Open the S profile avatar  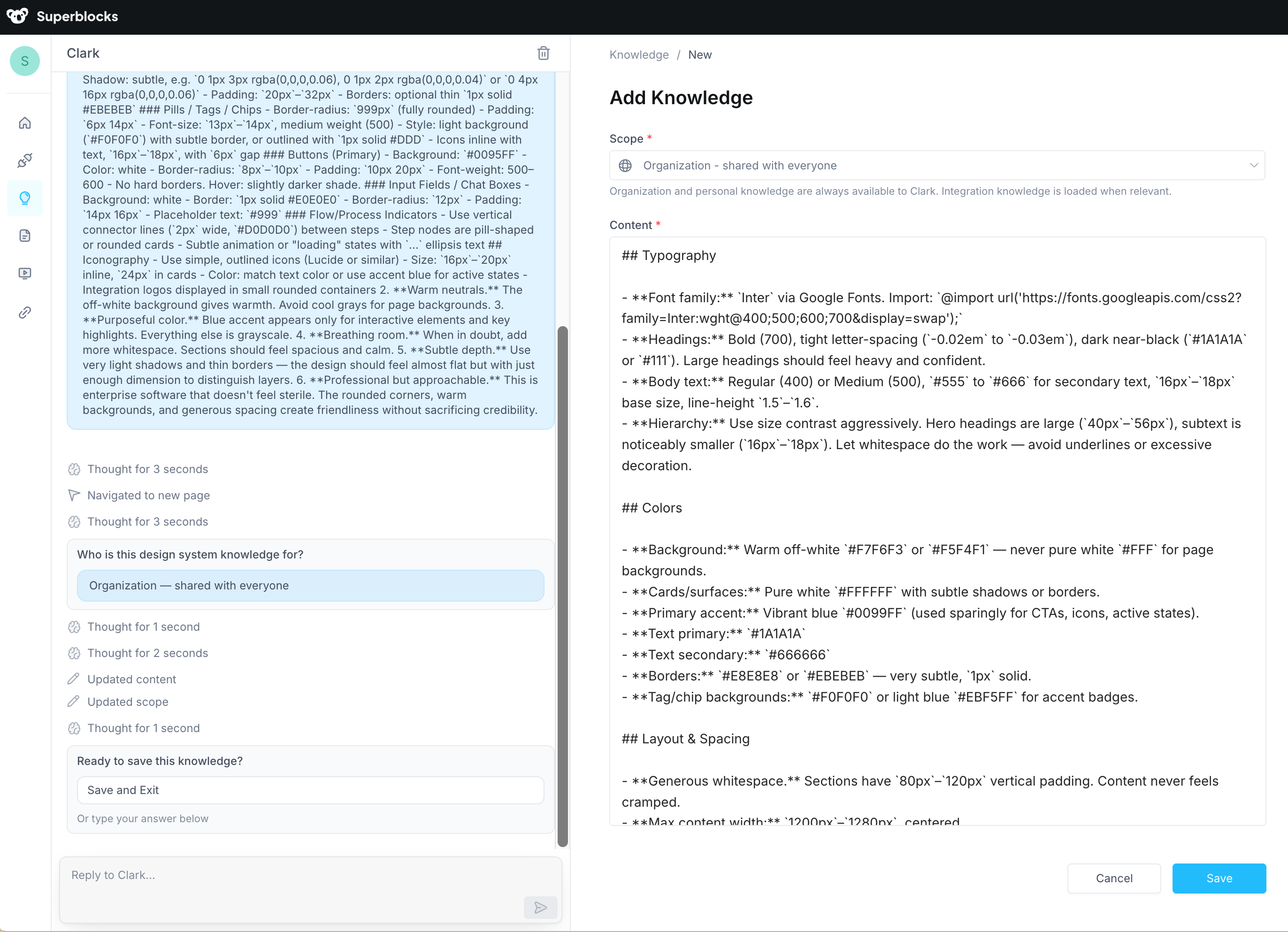(25, 61)
